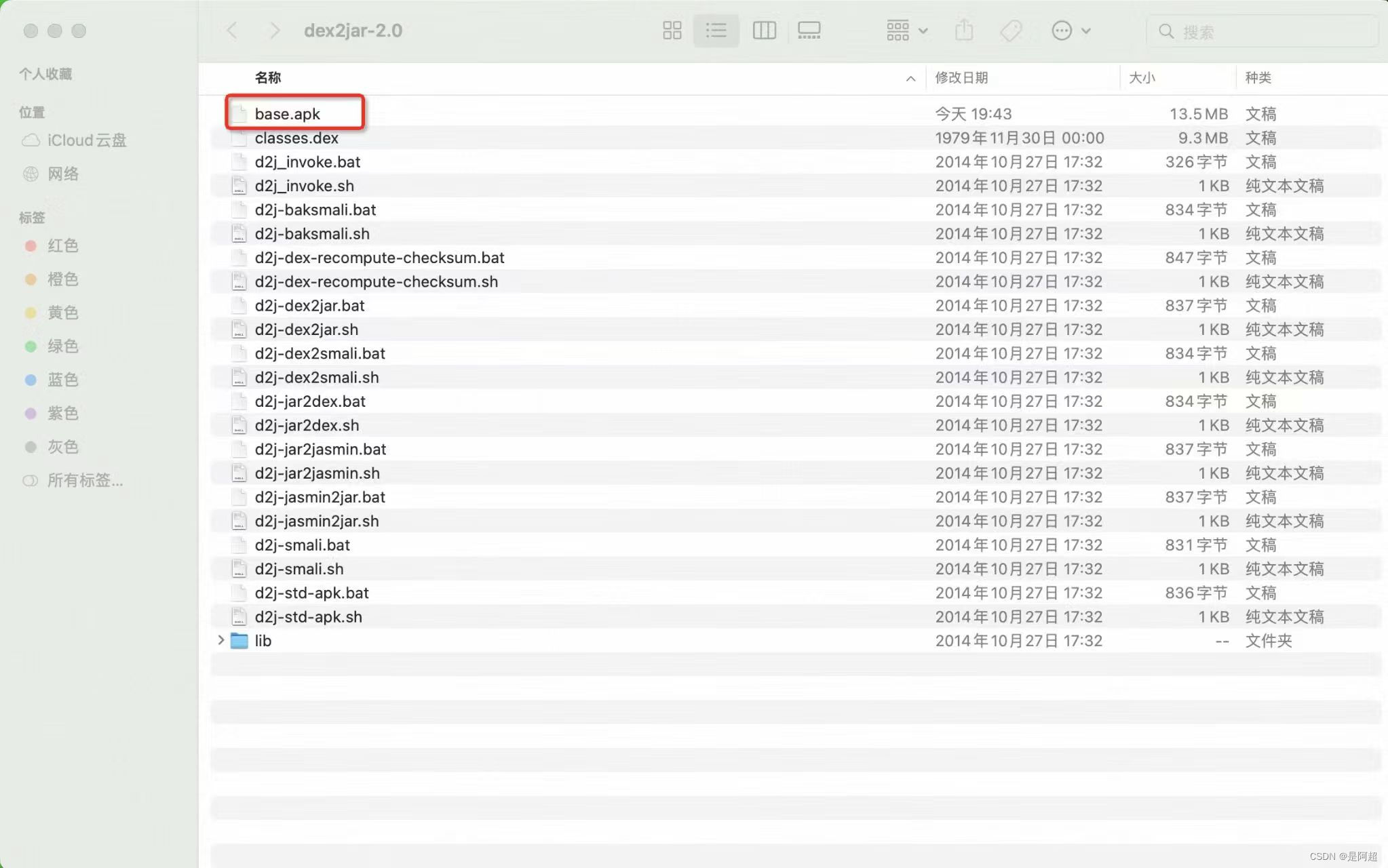Click the d2j-jar2jasmin.sh file icon
Image resolution: width=1388 pixels, height=868 pixels.
click(x=239, y=473)
